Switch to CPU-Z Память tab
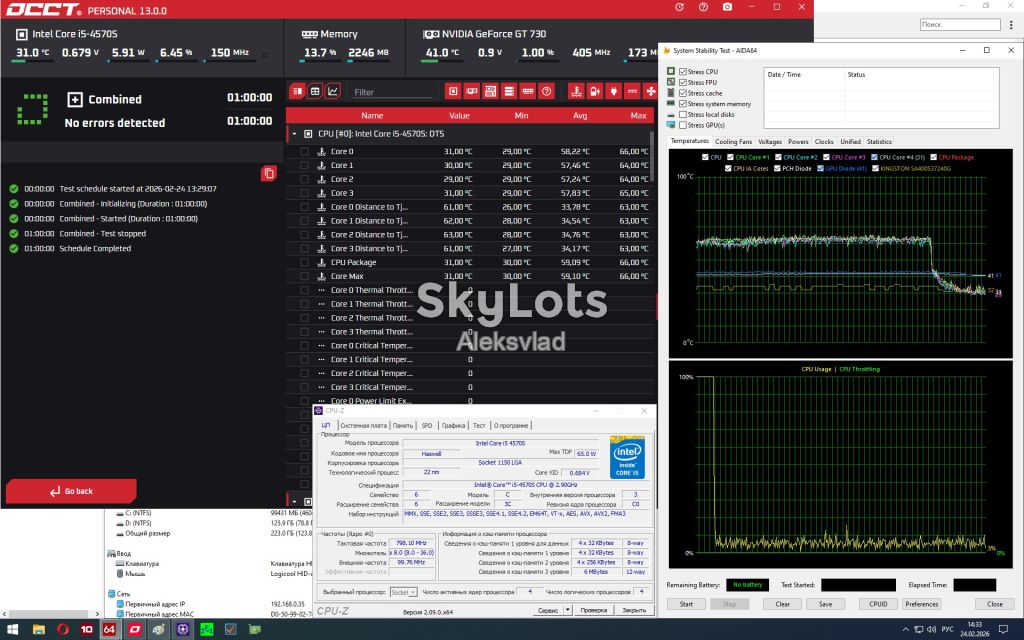The width and height of the screenshot is (1024, 640). coord(403,425)
